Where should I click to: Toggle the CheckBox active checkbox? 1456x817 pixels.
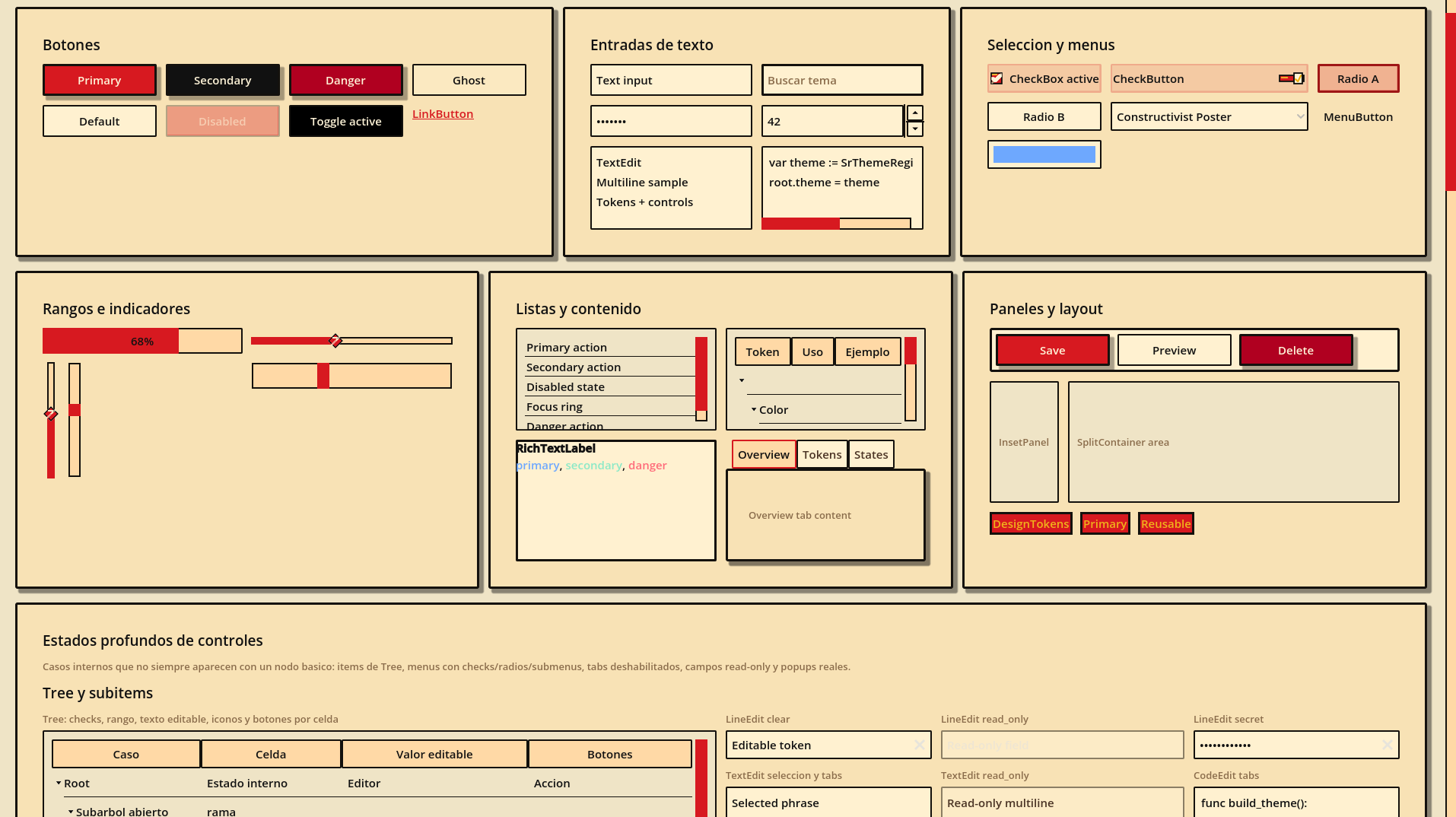[x=997, y=78]
